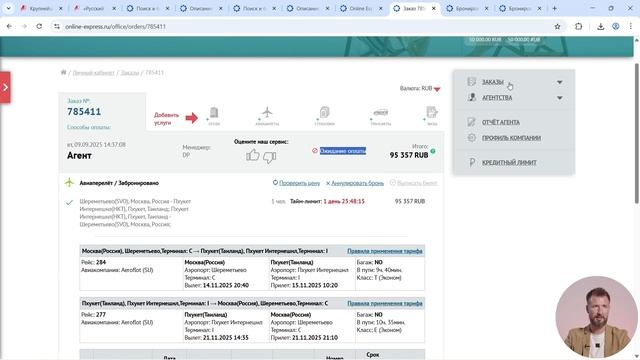
Task: Switch to the «Русский browser tab
Action: pyautogui.click(x=93, y=8)
